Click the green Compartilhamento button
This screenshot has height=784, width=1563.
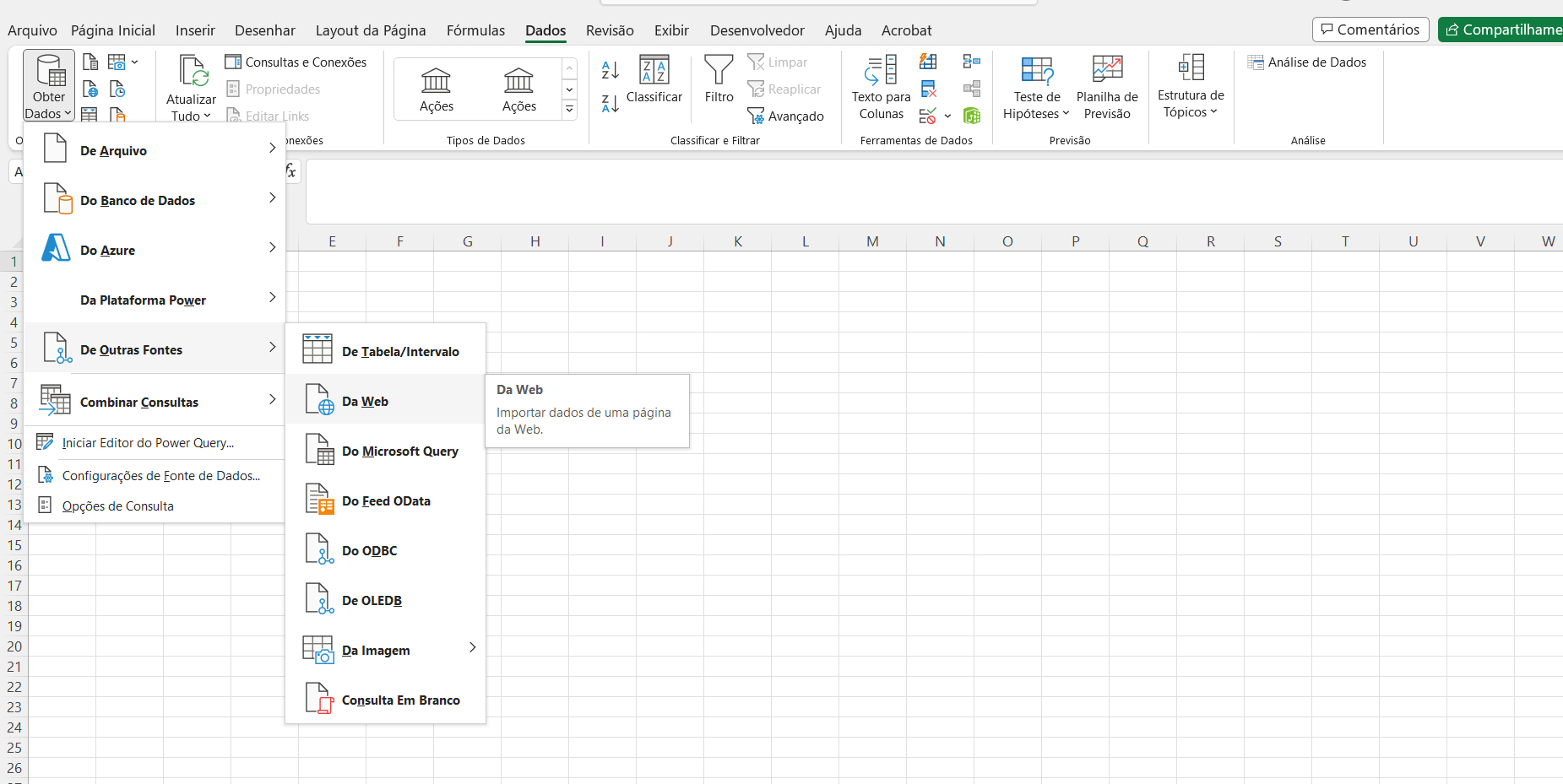[1501, 30]
